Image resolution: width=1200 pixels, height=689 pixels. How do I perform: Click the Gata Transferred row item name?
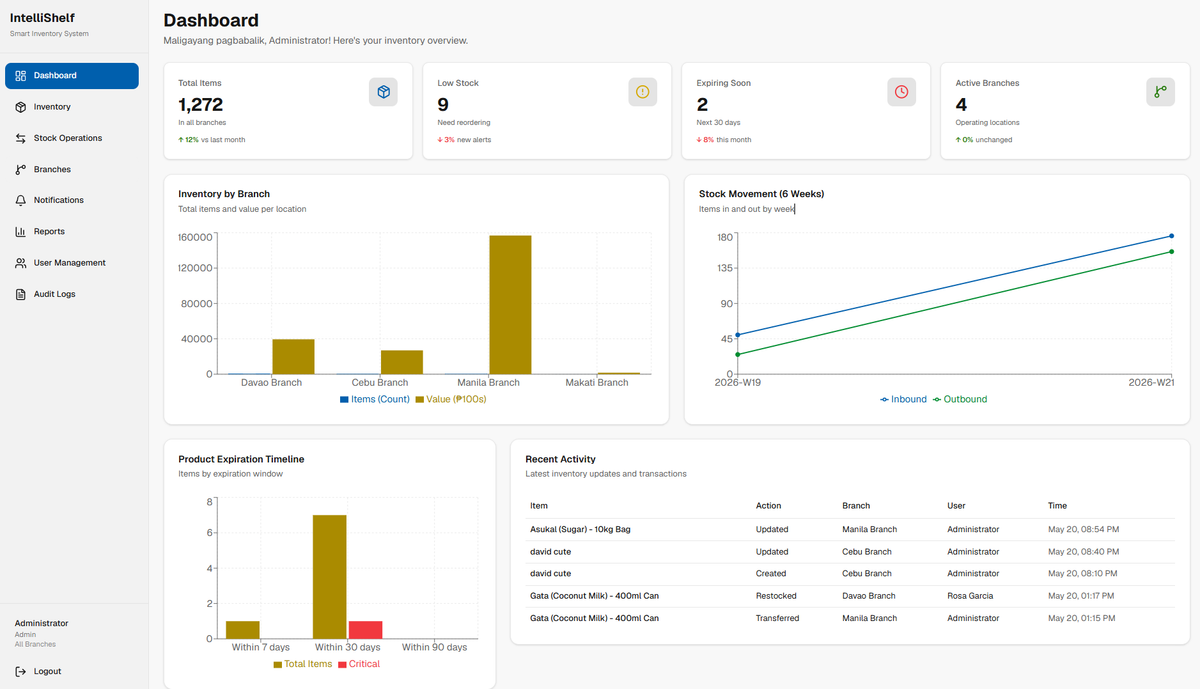(594, 618)
